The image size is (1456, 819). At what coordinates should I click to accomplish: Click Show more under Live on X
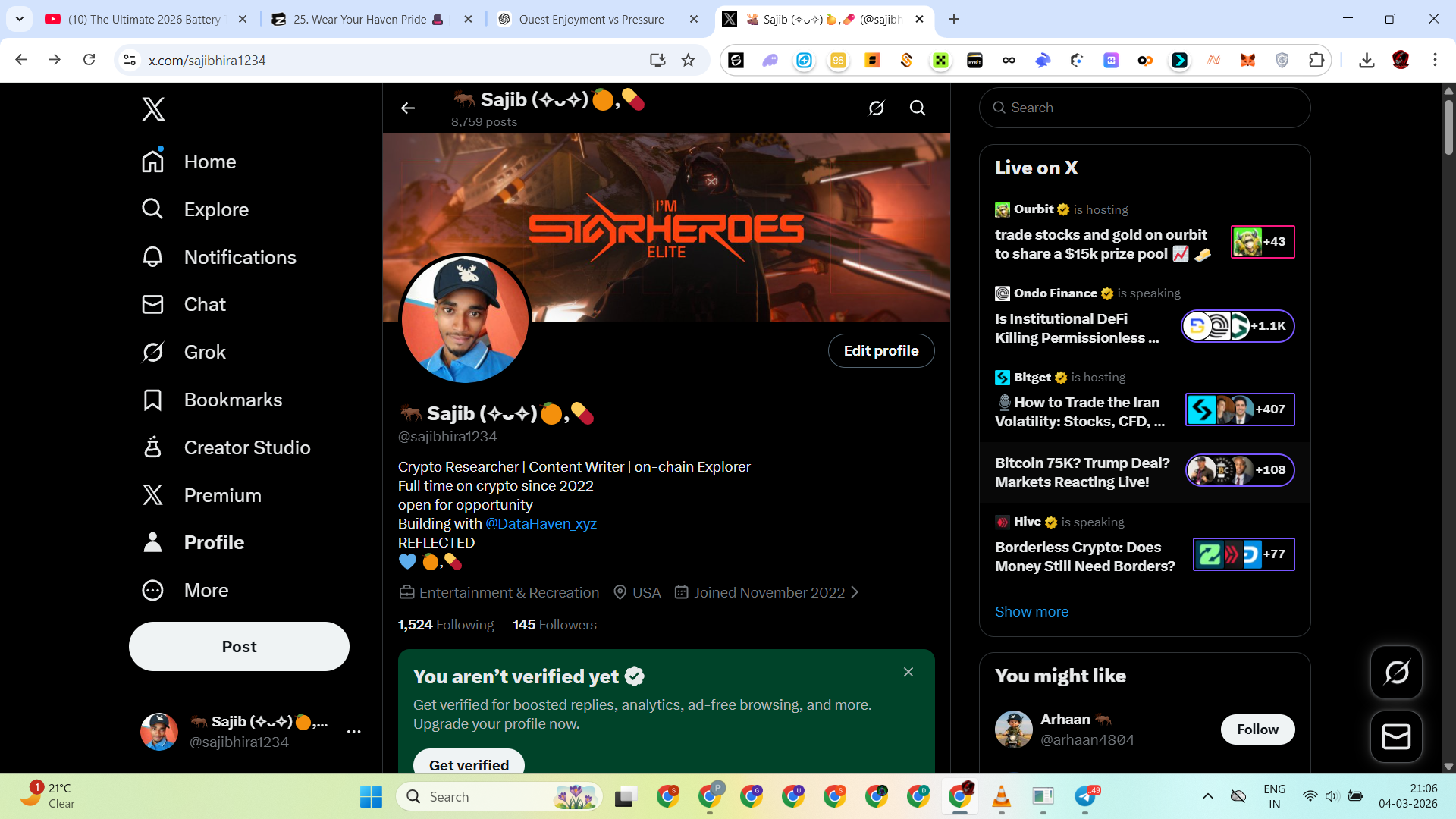coord(1031,611)
